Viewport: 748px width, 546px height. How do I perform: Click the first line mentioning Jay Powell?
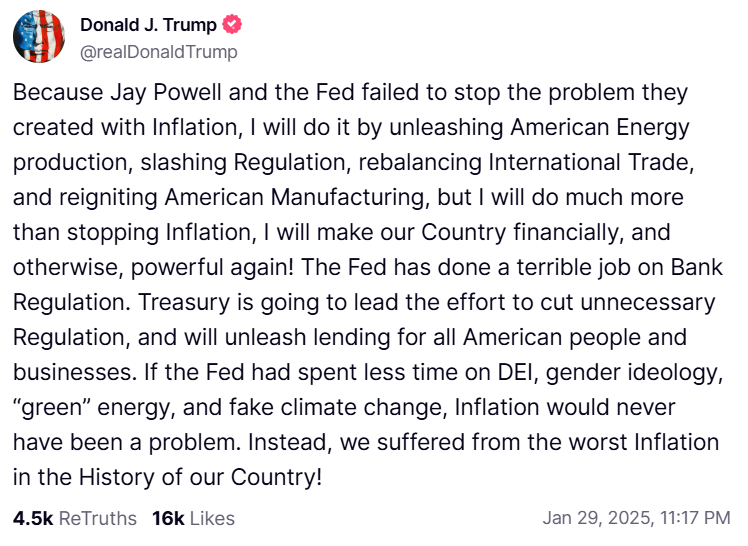(350, 93)
